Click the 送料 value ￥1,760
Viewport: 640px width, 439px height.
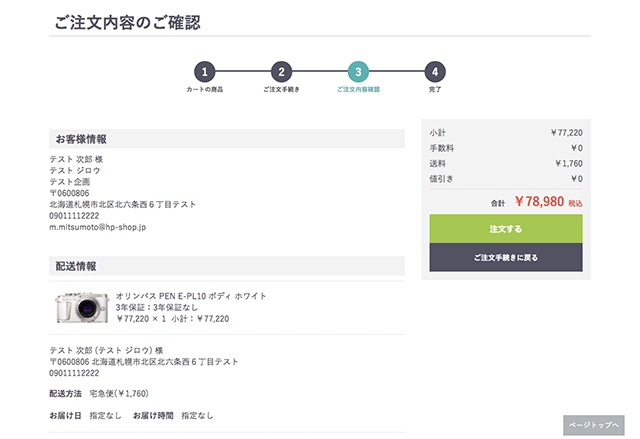(x=569, y=164)
